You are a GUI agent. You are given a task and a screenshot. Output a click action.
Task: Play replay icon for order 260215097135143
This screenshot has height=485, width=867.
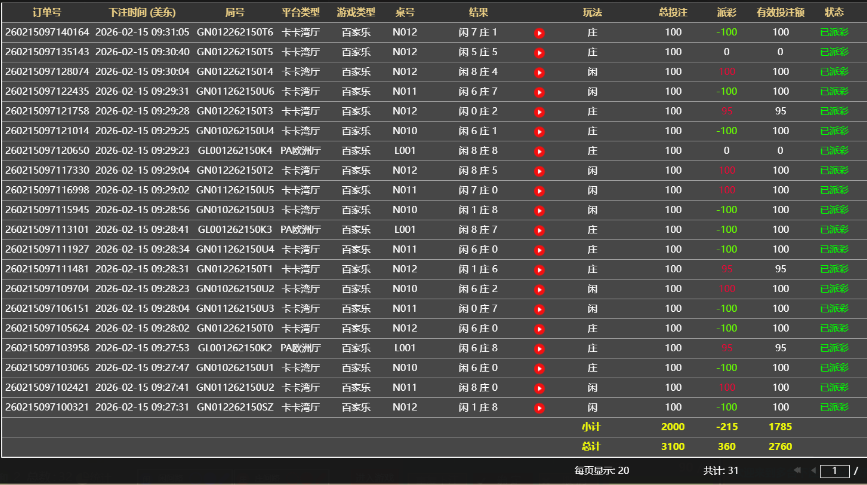[539, 52]
